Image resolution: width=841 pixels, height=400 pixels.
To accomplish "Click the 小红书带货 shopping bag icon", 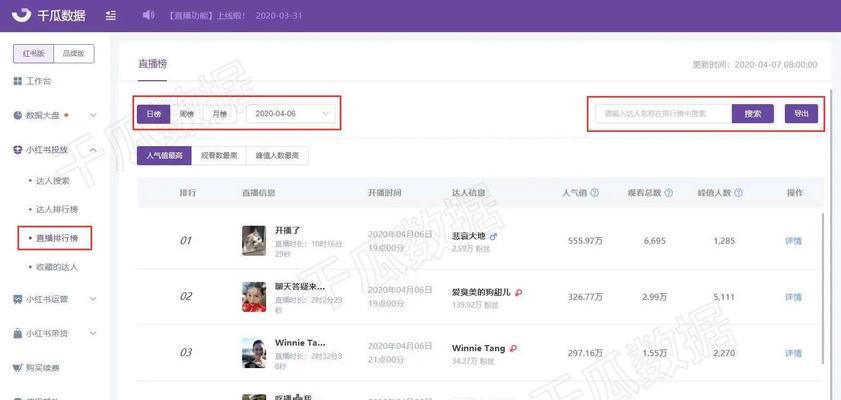I will coord(18,334).
